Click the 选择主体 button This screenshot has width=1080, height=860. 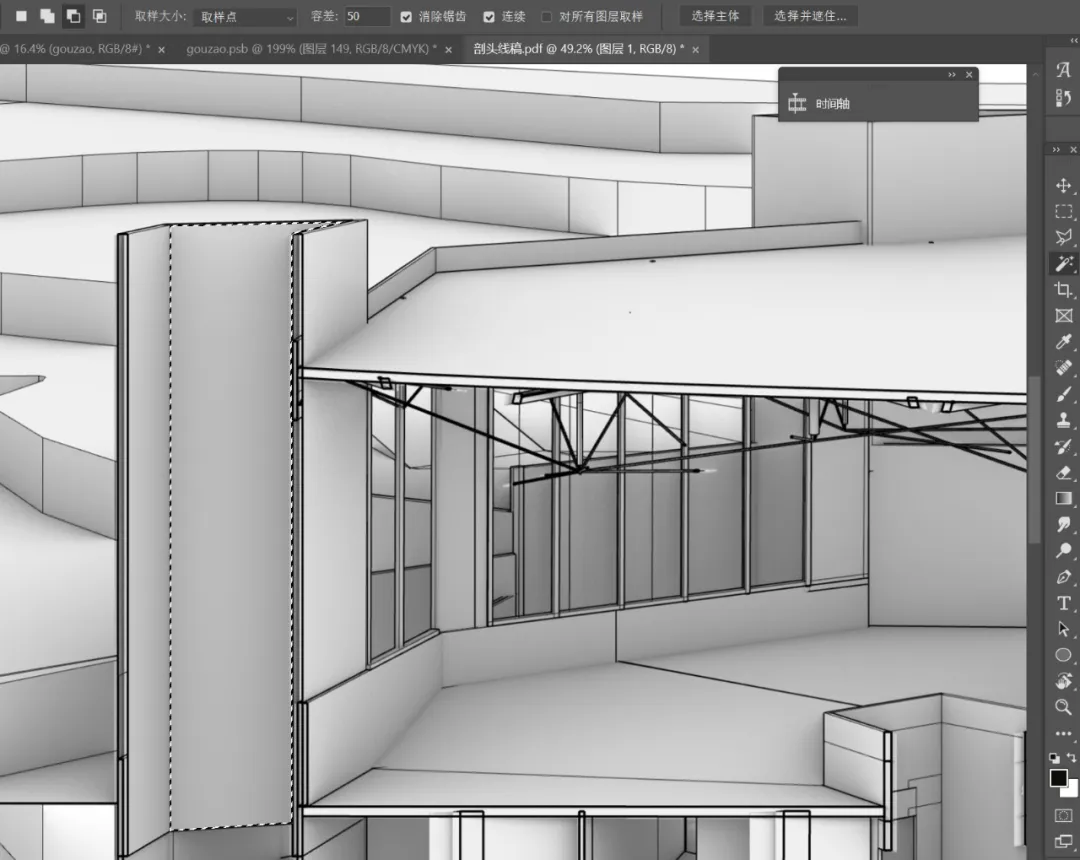[x=715, y=16]
